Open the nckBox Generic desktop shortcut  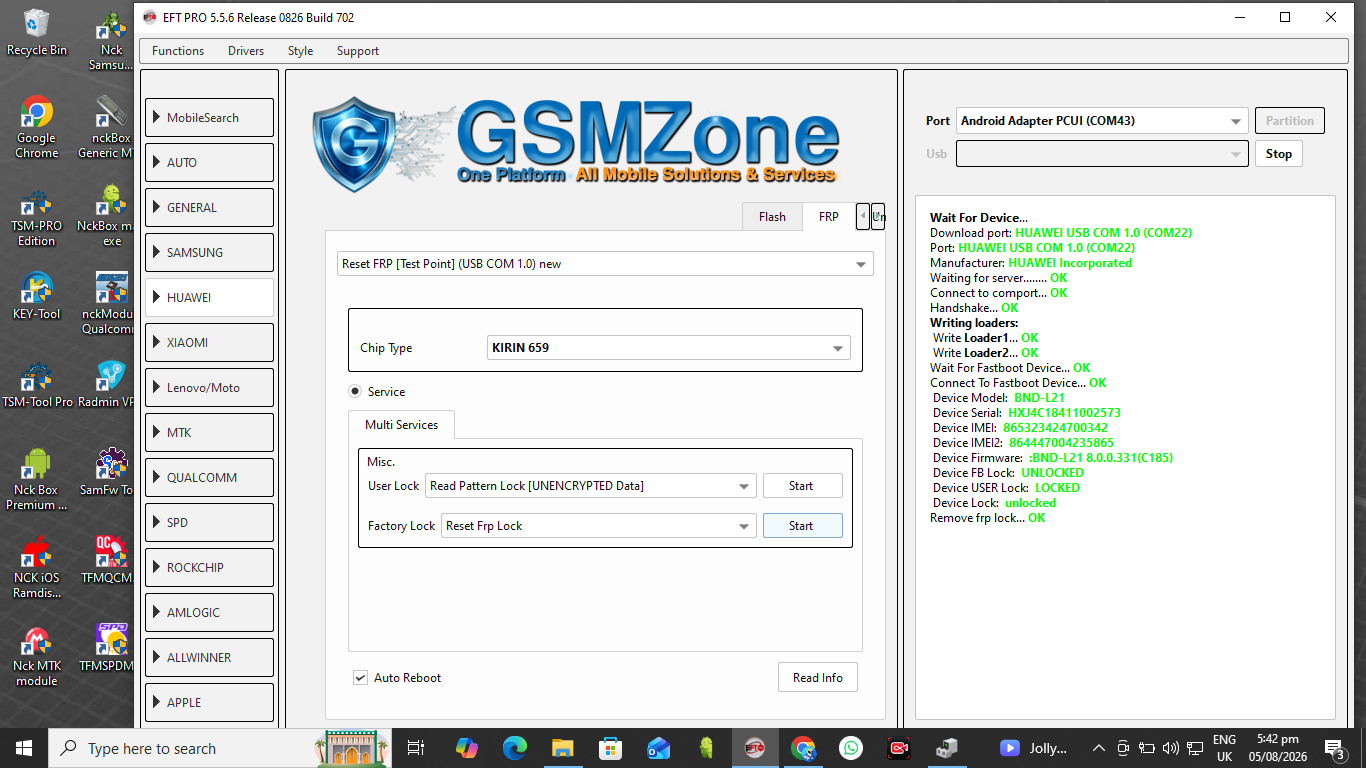click(x=106, y=128)
